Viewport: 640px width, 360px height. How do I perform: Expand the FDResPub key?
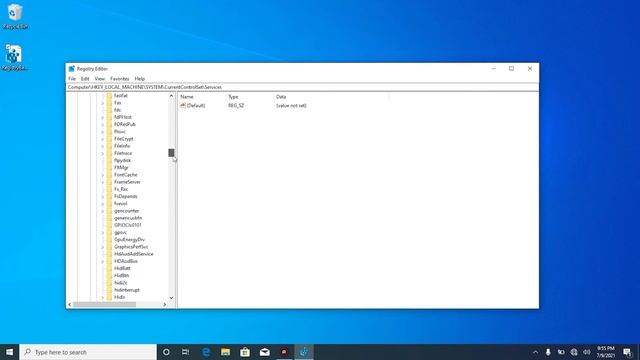click(102, 124)
